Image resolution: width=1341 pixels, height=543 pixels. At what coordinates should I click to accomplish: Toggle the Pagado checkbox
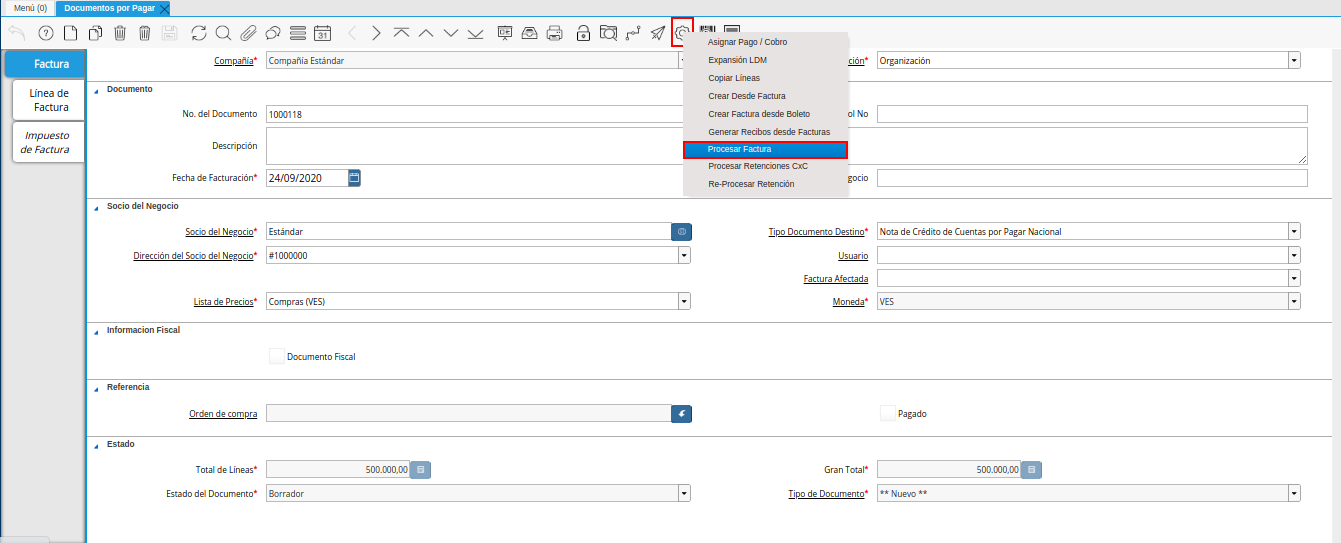[887, 413]
